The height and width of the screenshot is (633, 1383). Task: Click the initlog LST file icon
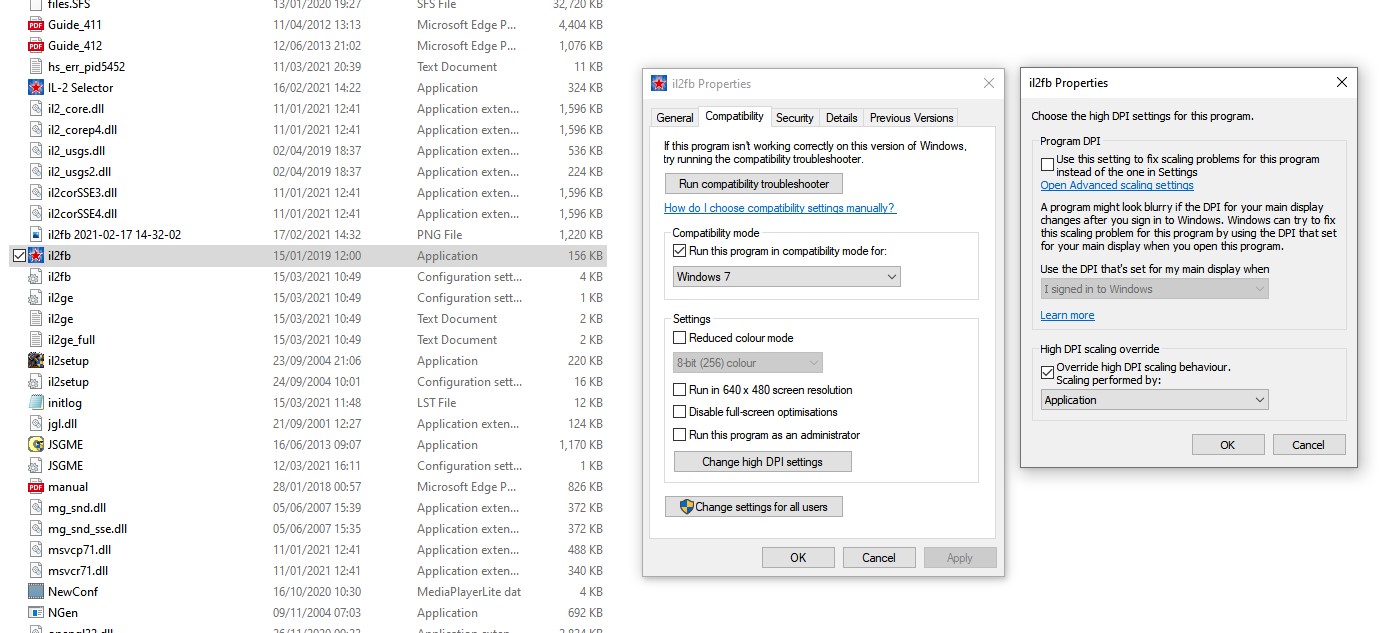pyautogui.click(x=36, y=402)
